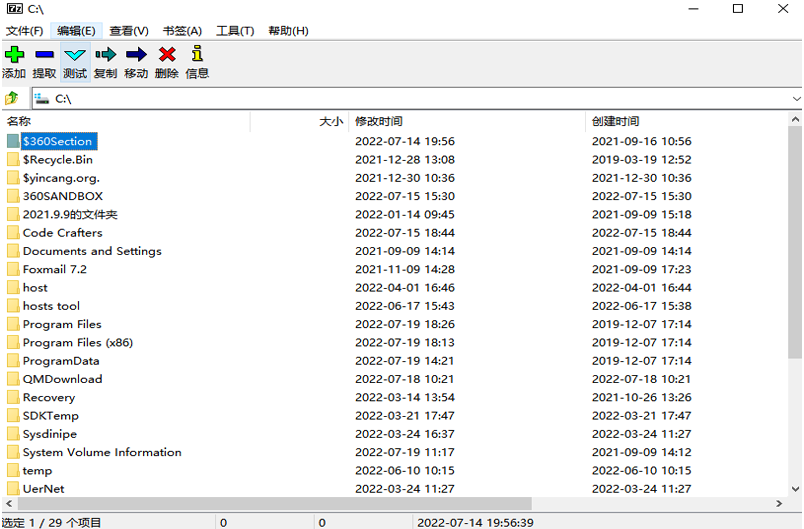Select the System Volume Information folder name
Image resolution: width=804 pixels, height=529 pixels.
coord(102,452)
